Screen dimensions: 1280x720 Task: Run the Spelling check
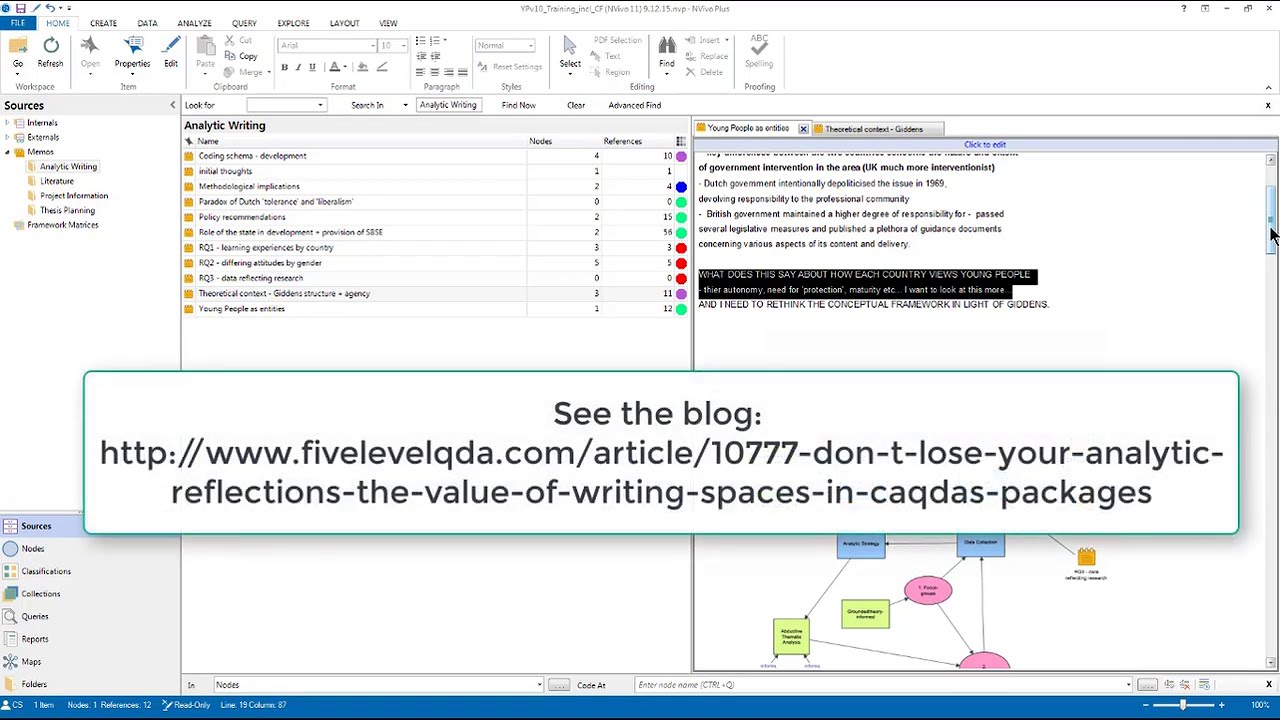[x=759, y=53]
